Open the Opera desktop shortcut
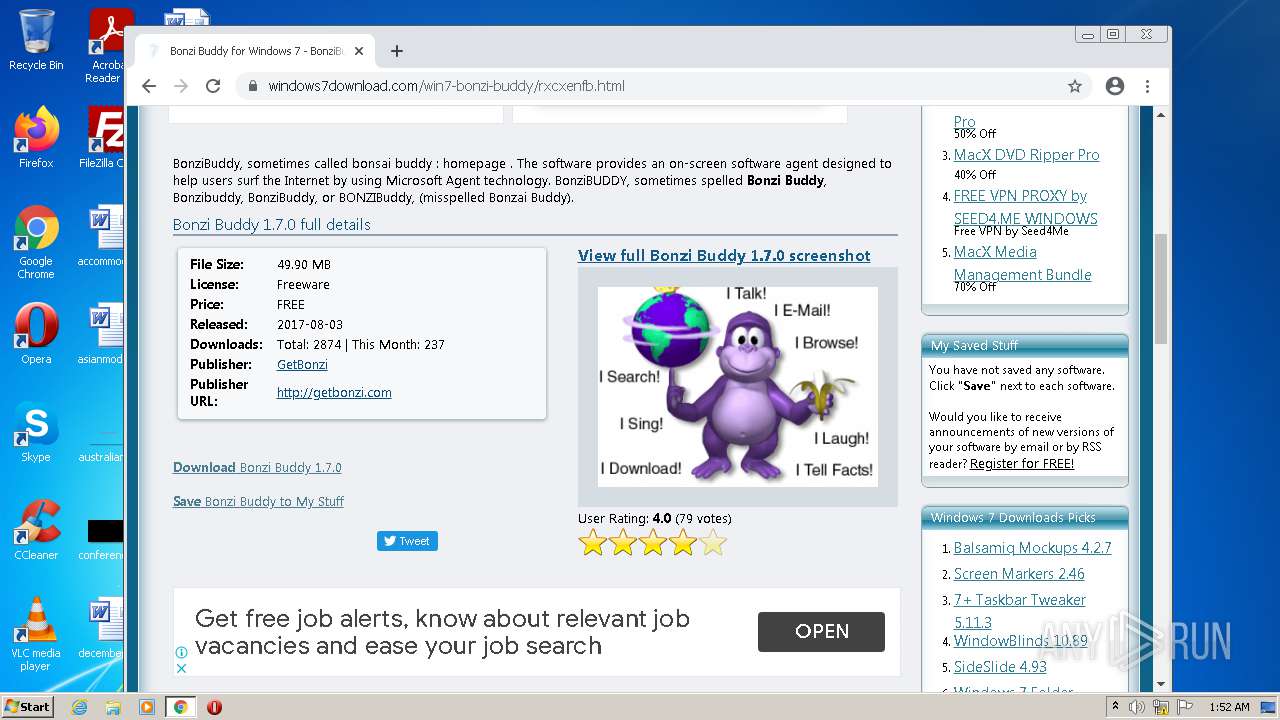Viewport: 1280px width, 720px height. (36, 334)
